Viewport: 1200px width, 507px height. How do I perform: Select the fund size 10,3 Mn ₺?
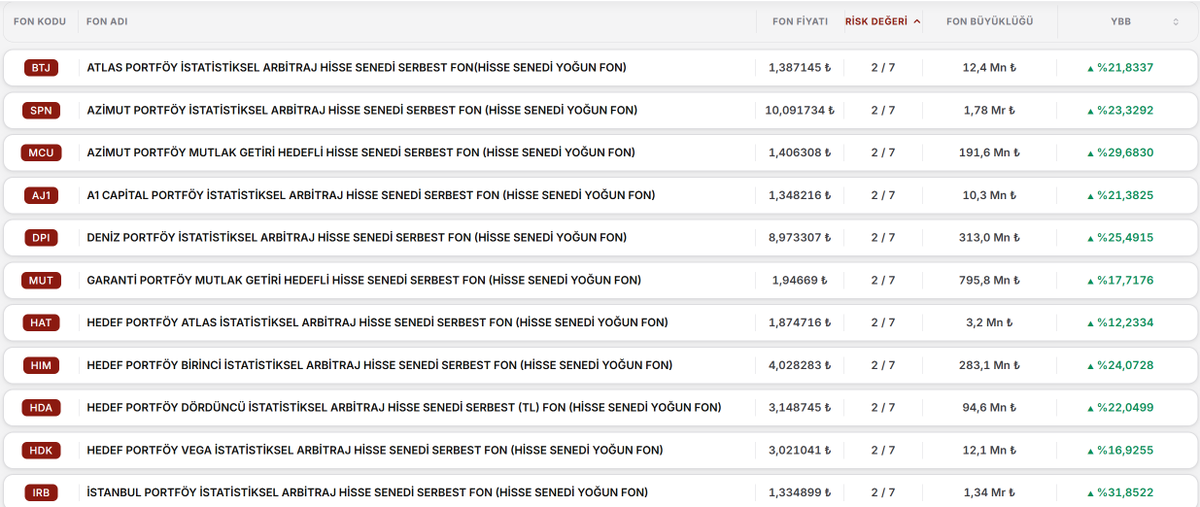pyautogui.click(x=990, y=195)
